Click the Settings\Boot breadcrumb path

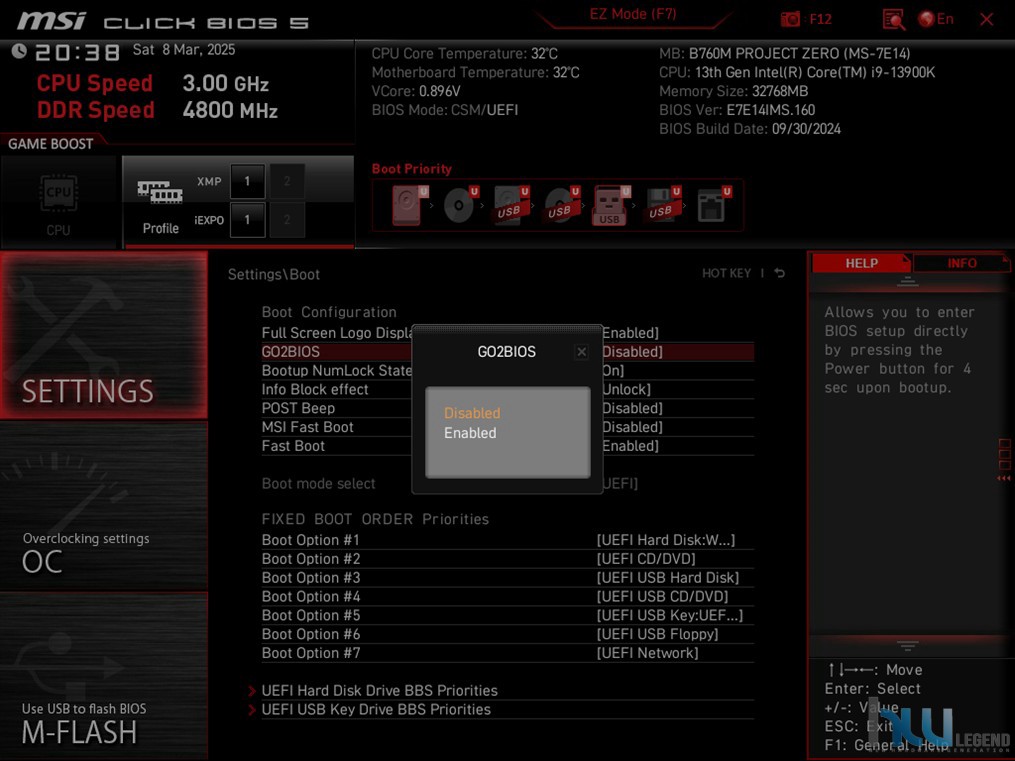coord(274,274)
